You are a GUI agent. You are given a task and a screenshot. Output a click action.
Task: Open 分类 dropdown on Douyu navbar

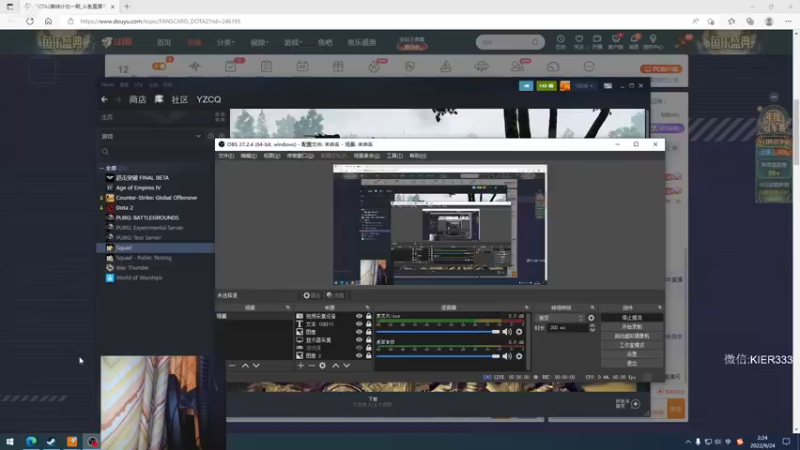coord(225,42)
